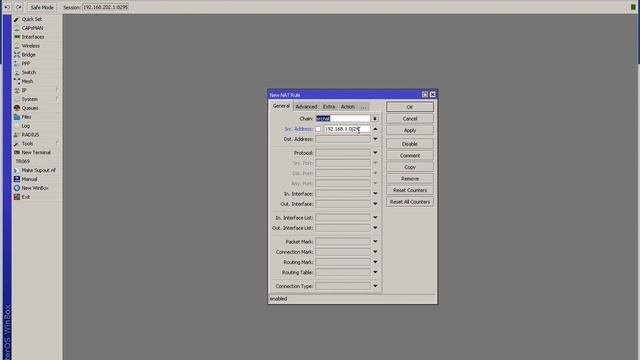The width and height of the screenshot is (640, 360).
Task: Click the Src. Address value field
Action: pos(347,129)
